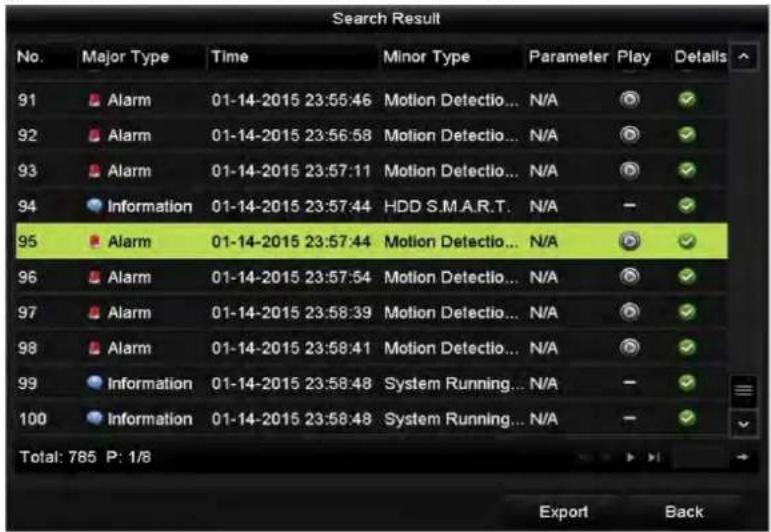Viewport: 771px width, 532px height.
Task: Select the row timed 01-14-2015 23:57:54
Action: pyautogui.click(x=372, y=277)
